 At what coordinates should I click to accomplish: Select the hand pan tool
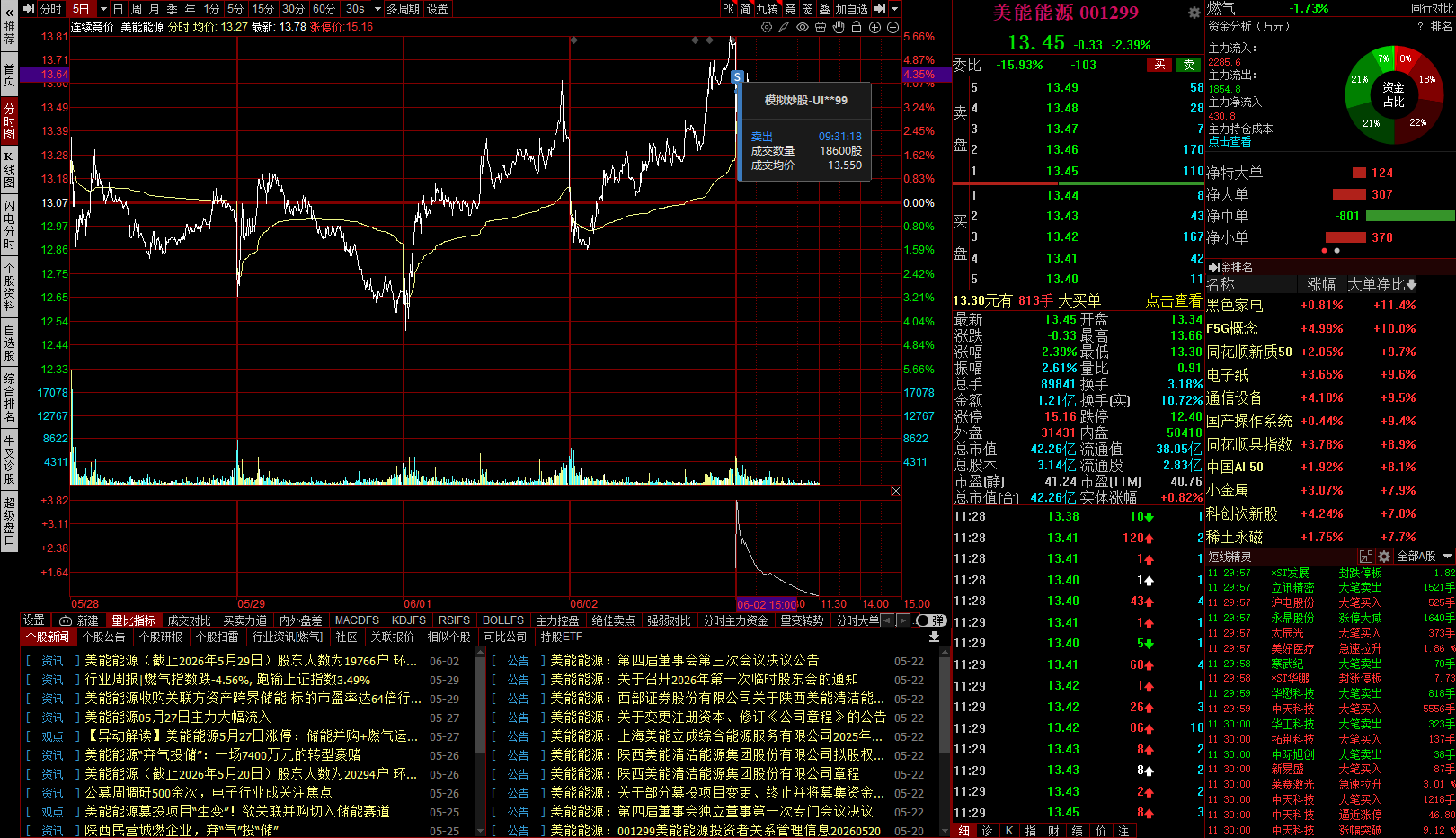(839, 27)
